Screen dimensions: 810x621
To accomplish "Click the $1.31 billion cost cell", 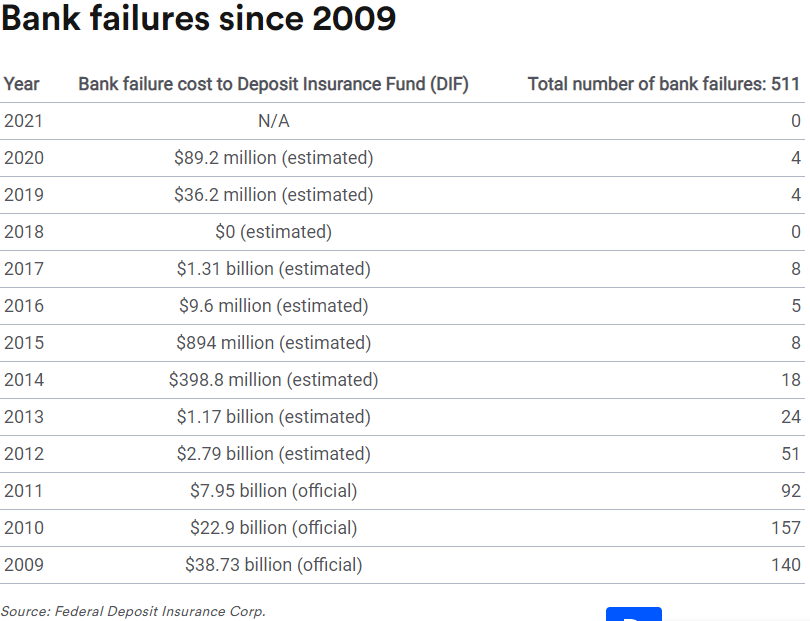I will [x=273, y=269].
